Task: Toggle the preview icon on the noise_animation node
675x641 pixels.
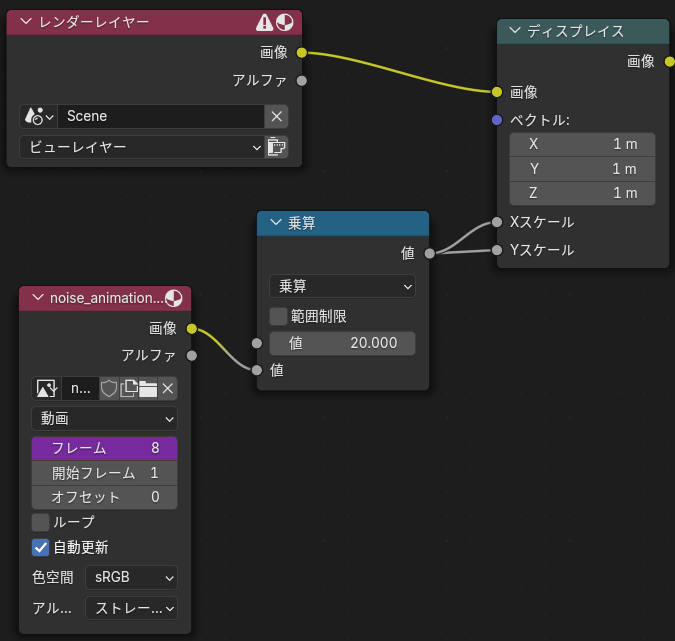Action: 173,298
